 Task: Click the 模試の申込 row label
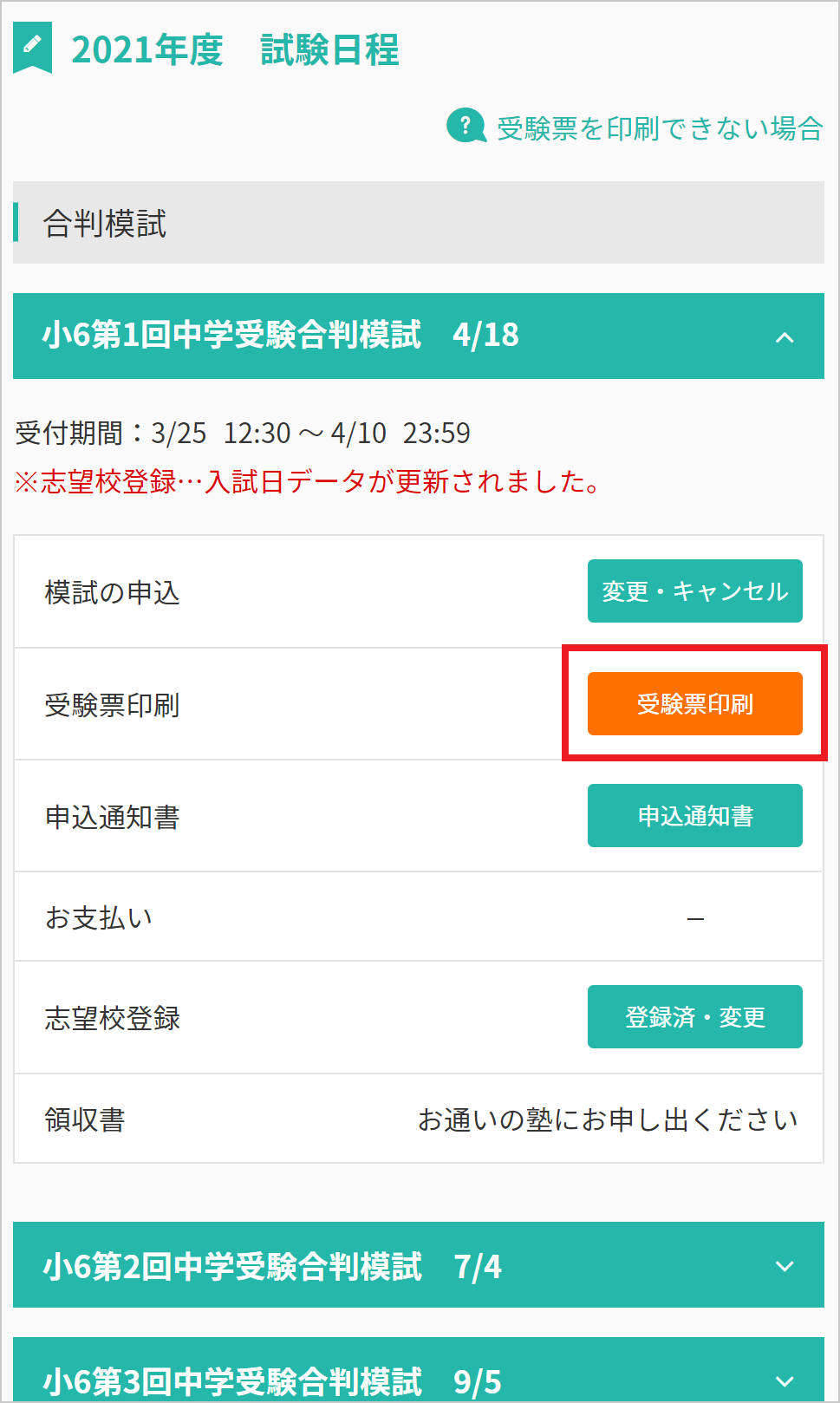point(112,592)
